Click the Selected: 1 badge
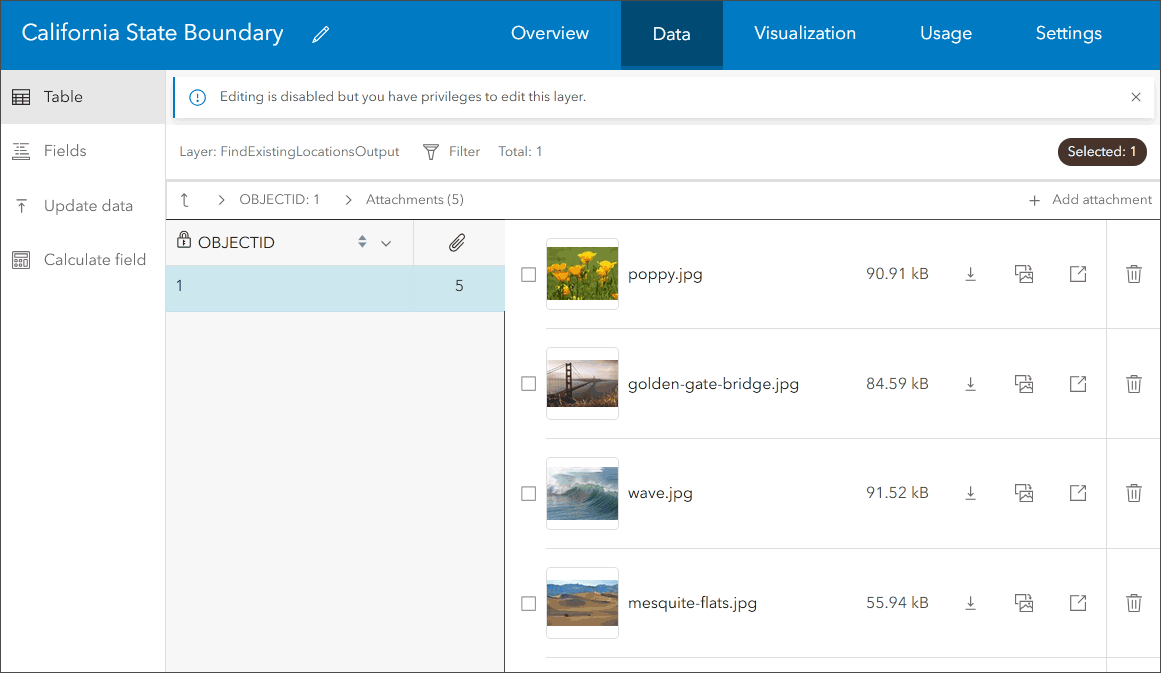Screen dimensions: 1161x673 click(x=1101, y=152)
